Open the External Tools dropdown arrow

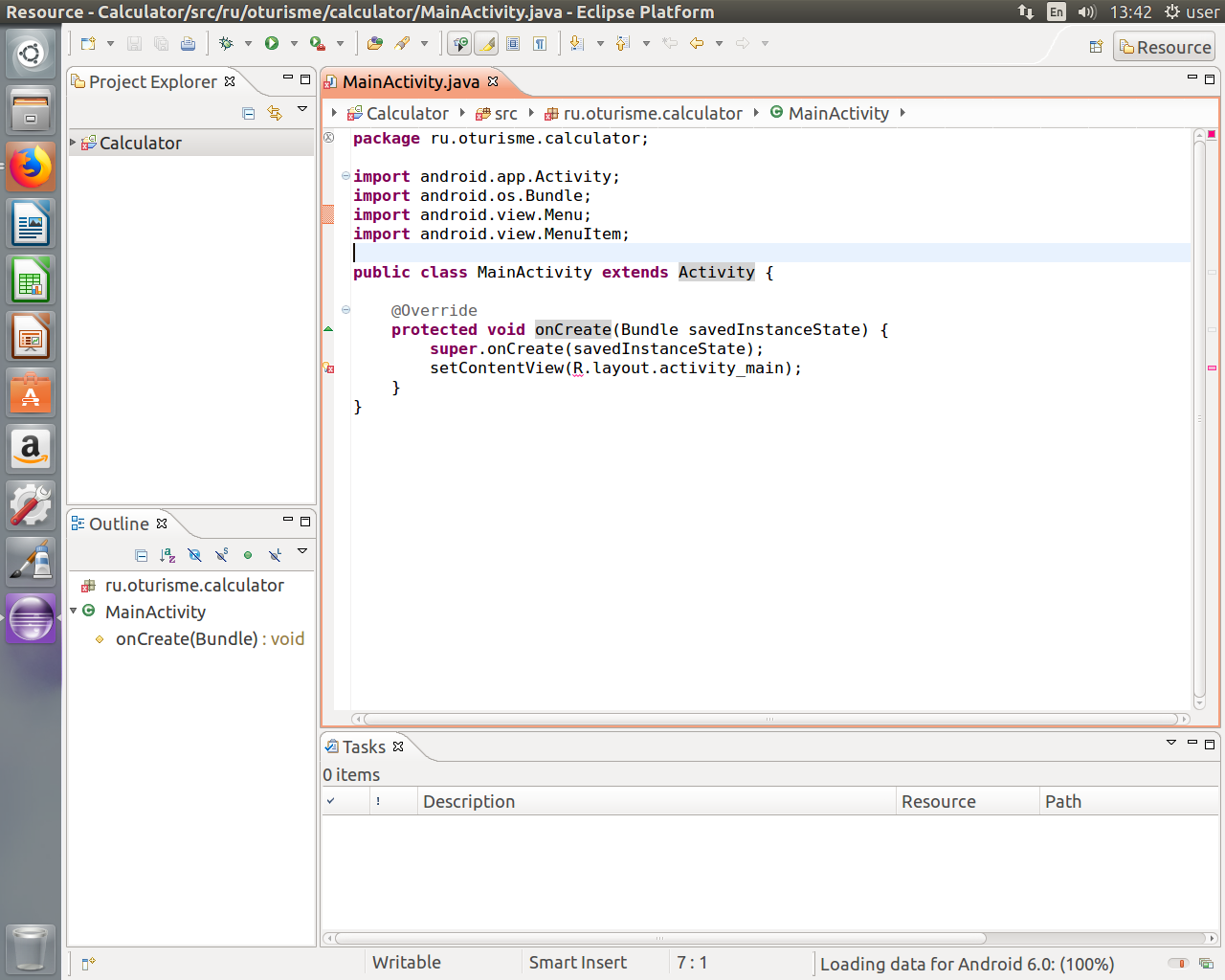tap(340, 43)
